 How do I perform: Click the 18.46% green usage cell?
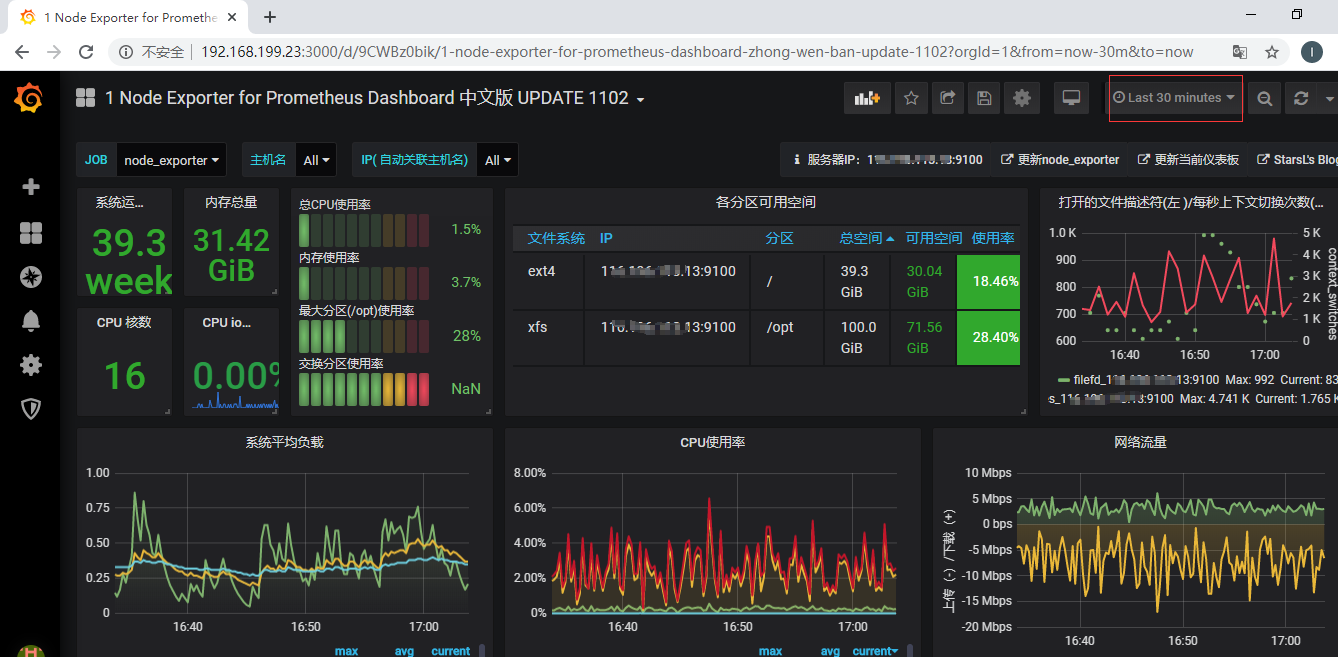coord(989,282)
